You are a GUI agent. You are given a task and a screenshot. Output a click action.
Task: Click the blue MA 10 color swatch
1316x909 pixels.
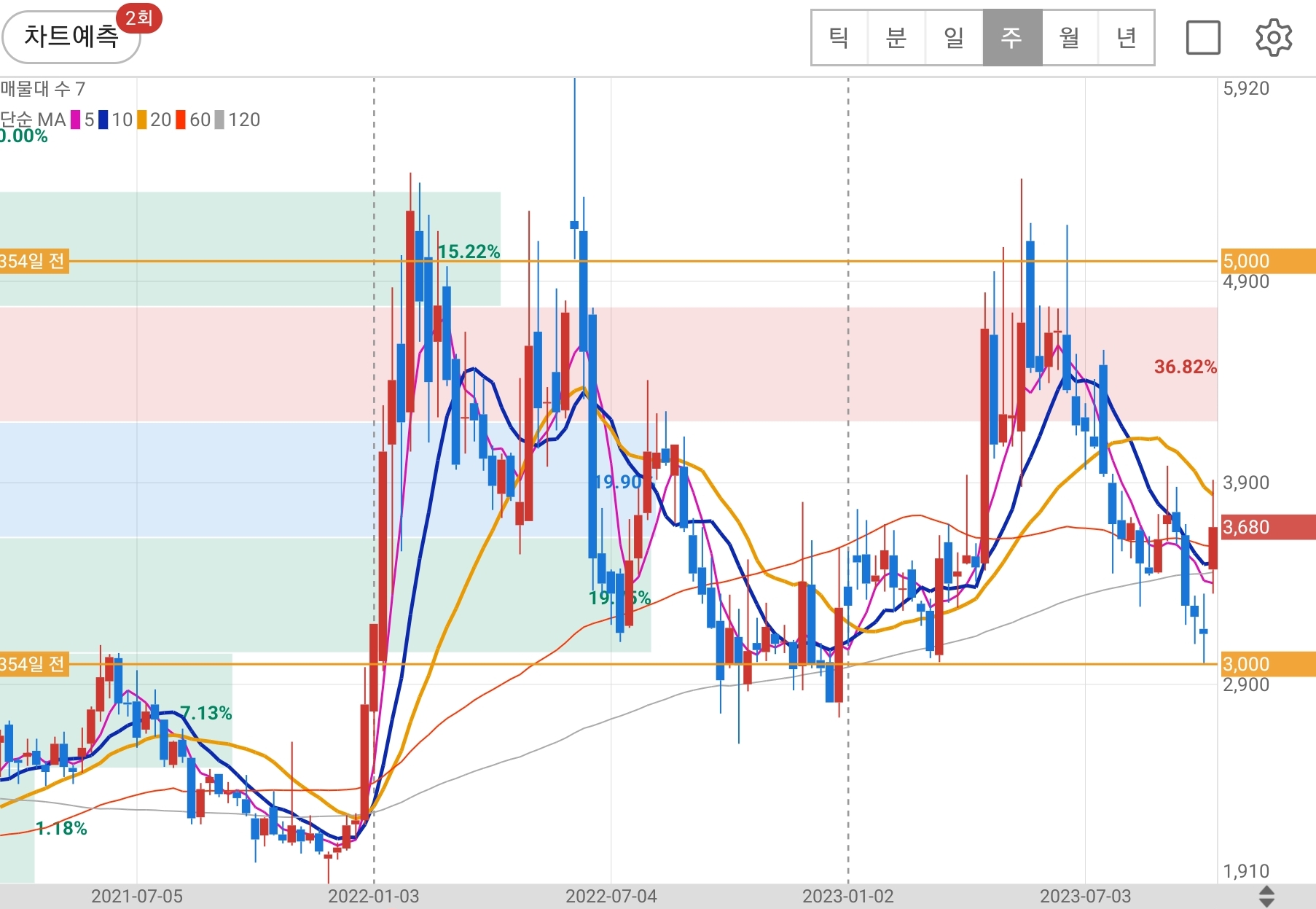103,120
